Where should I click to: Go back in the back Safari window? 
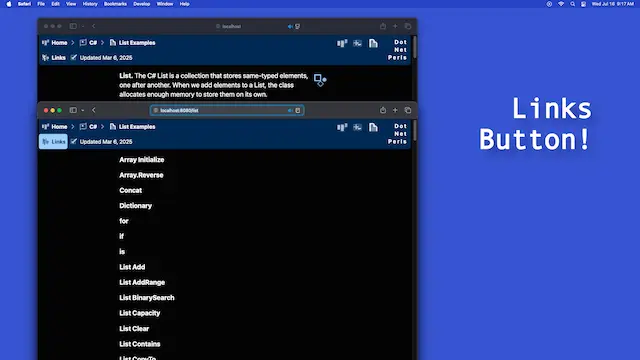click(x=94, y=26)
